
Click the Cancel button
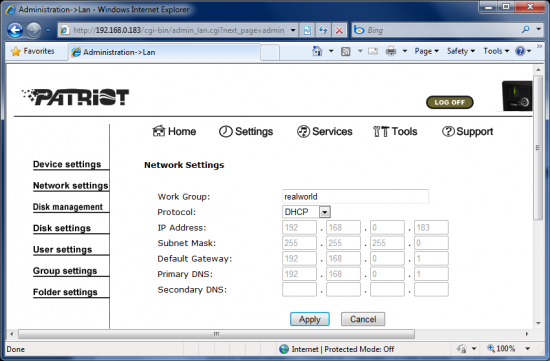(x=363, y=319)
